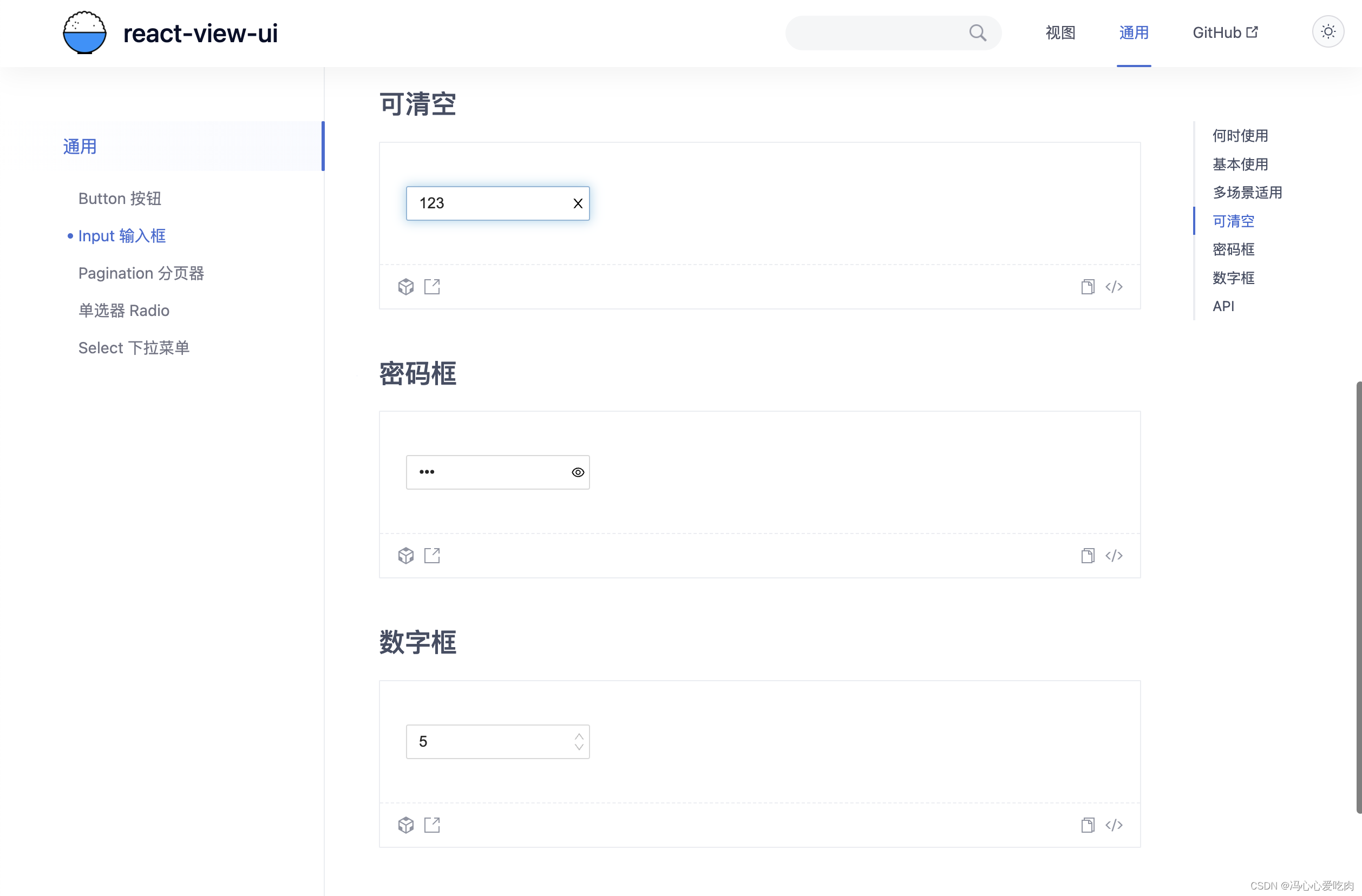Increment the number input with up arrow

pyautogui.click(x=579, y=735)
